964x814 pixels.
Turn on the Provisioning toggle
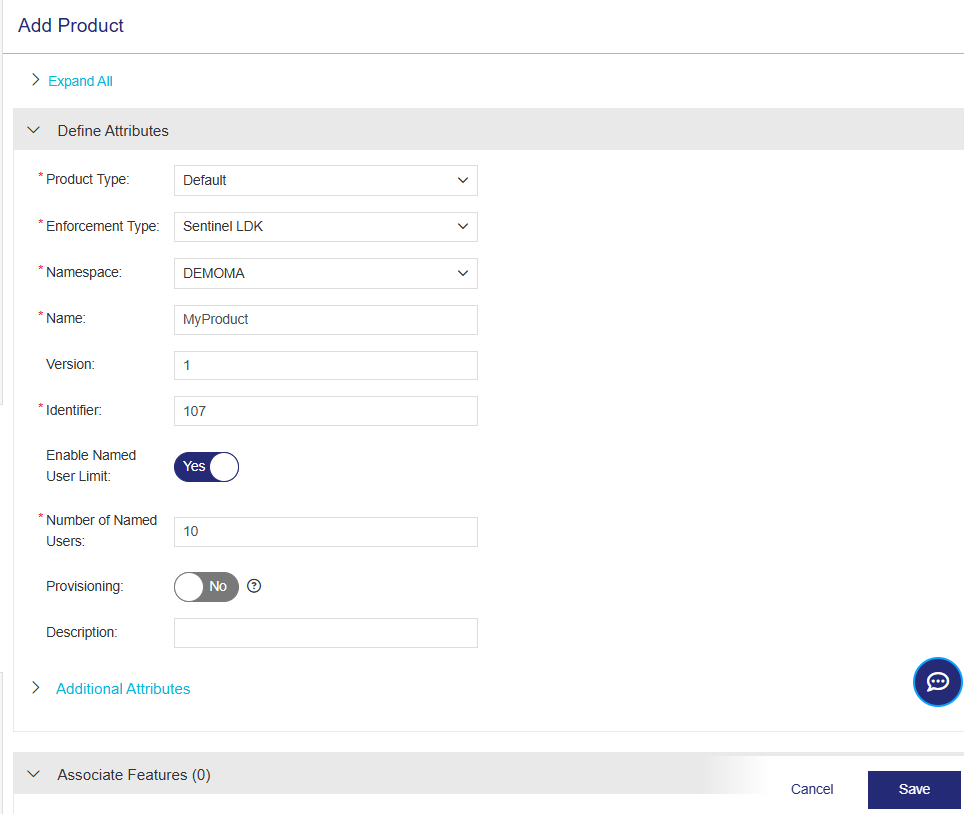point(207,587)
